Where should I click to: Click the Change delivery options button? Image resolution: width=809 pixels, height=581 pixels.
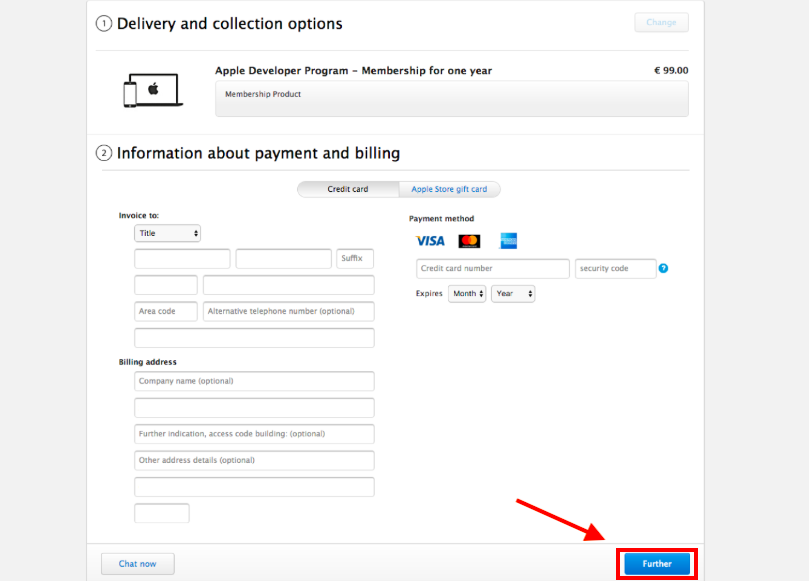click(x=661, y=22)
